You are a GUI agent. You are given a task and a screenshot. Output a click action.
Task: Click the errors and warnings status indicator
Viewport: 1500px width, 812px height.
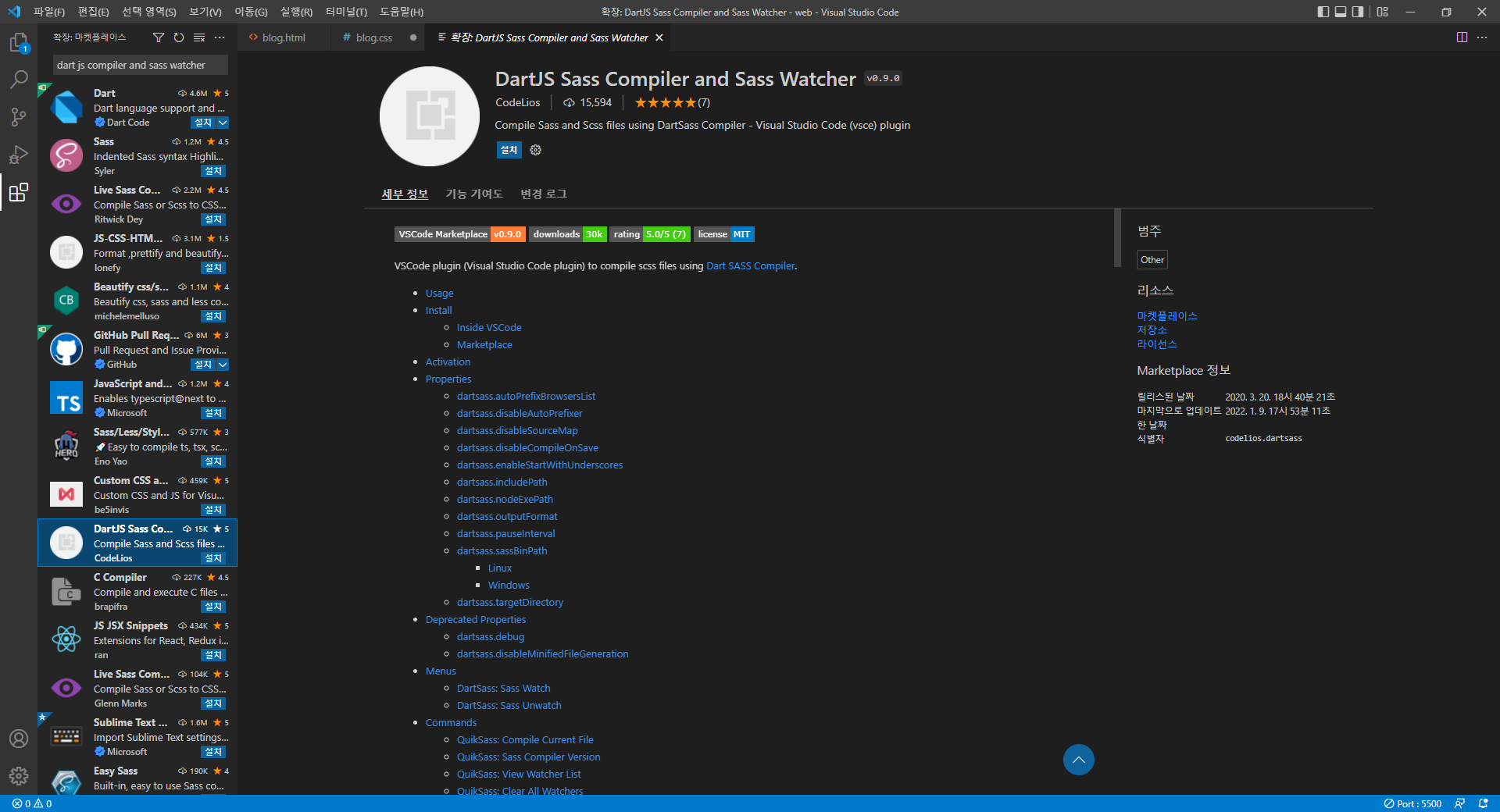coord(32,803)
